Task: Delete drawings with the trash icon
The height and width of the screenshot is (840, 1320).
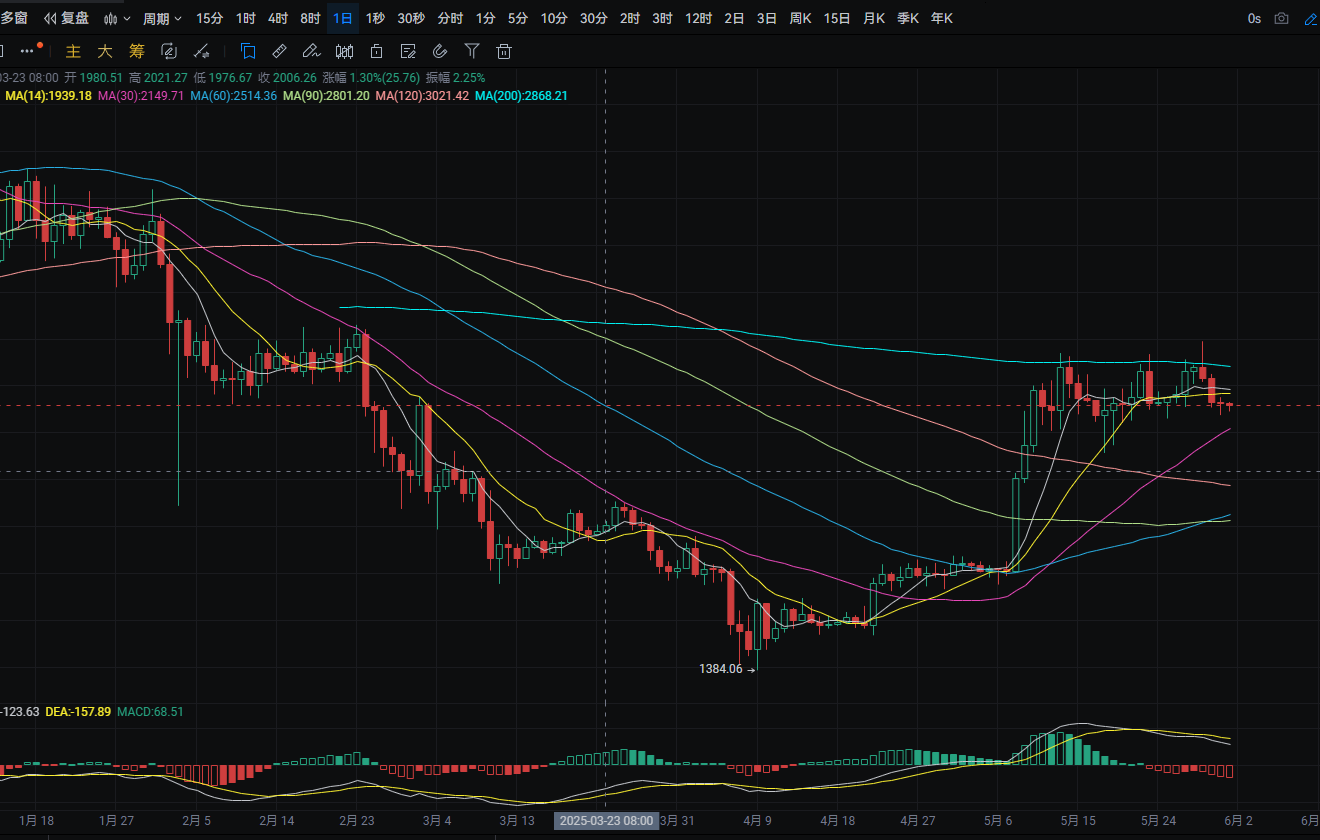Action: click(504, 51)
